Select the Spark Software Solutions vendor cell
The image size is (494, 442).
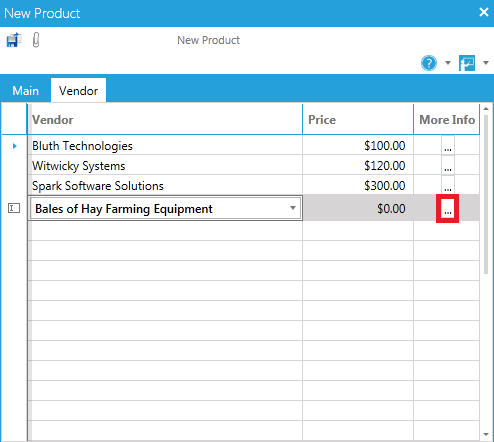[x=165, y=186]
